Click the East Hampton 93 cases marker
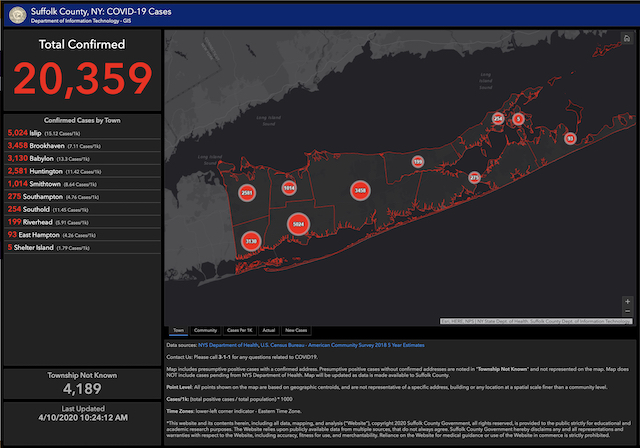 [570, 138]
